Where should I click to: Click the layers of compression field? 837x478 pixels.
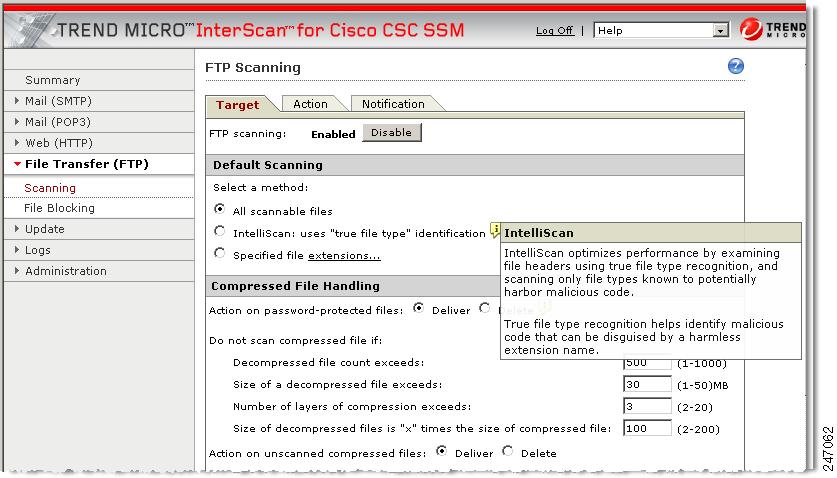pyautogui.click(x=647, y=406)
